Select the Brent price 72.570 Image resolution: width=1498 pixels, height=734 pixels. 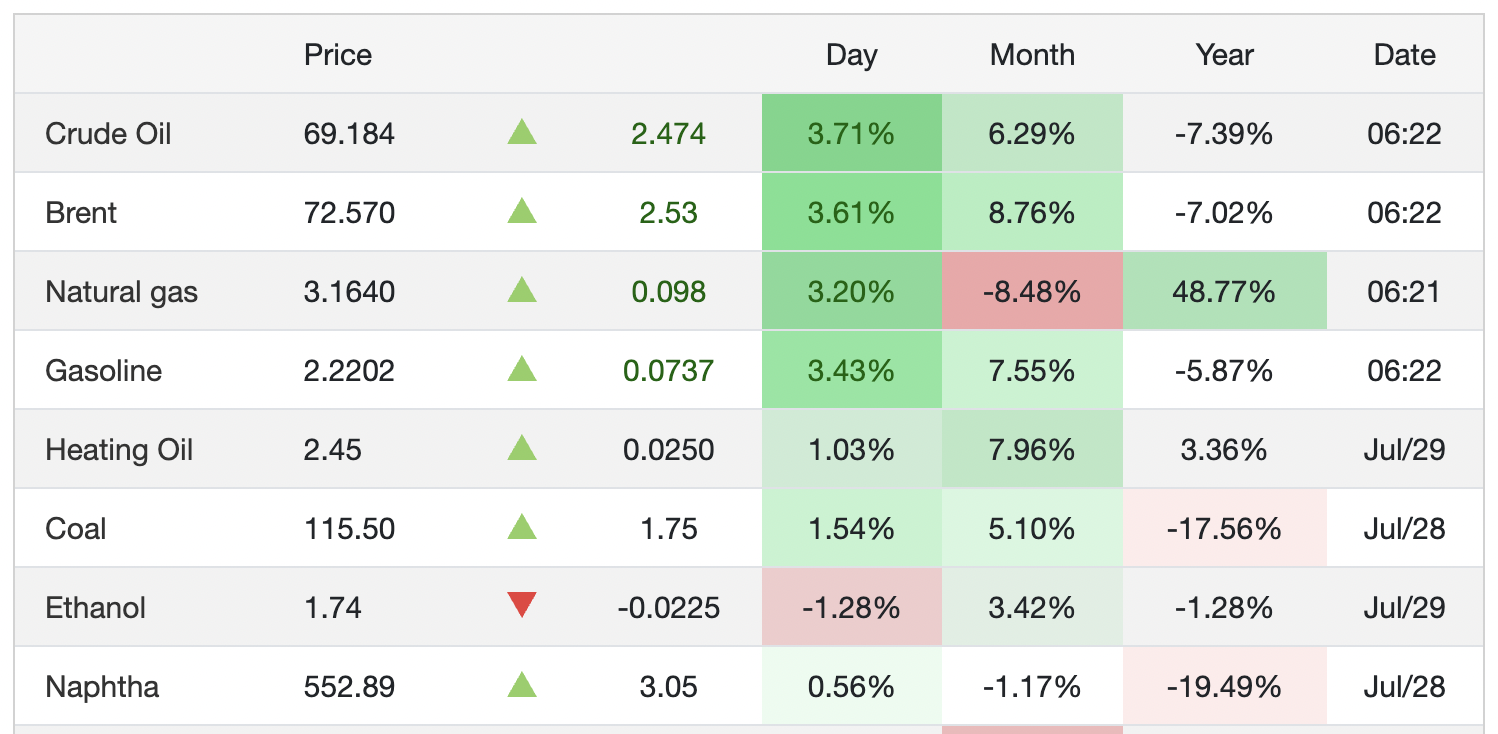point(349,212)
